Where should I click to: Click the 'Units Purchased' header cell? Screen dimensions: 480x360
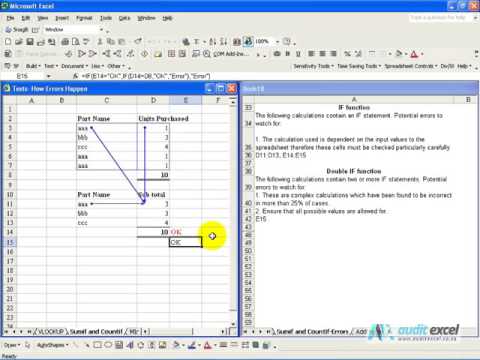point(163,119)
